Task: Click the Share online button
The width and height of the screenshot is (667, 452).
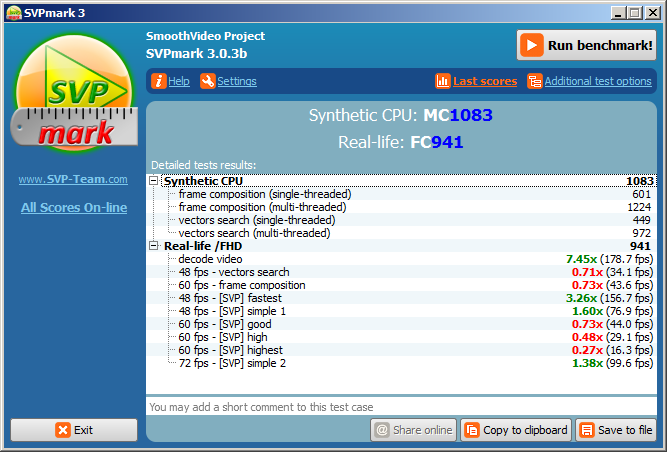Action: 413,430
